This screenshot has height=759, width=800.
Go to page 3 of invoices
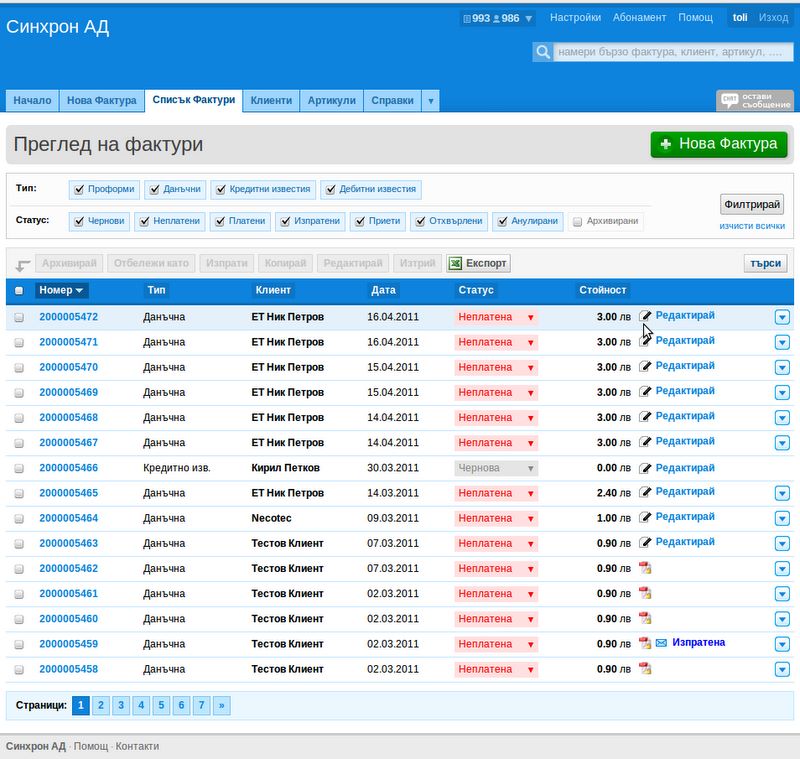click(x=121, y=705)
